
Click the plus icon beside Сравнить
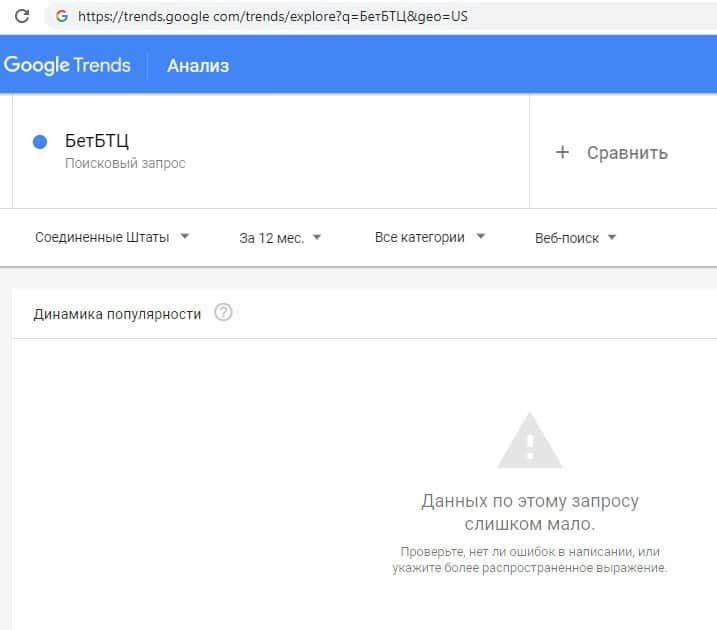click(x=562, y=152)
